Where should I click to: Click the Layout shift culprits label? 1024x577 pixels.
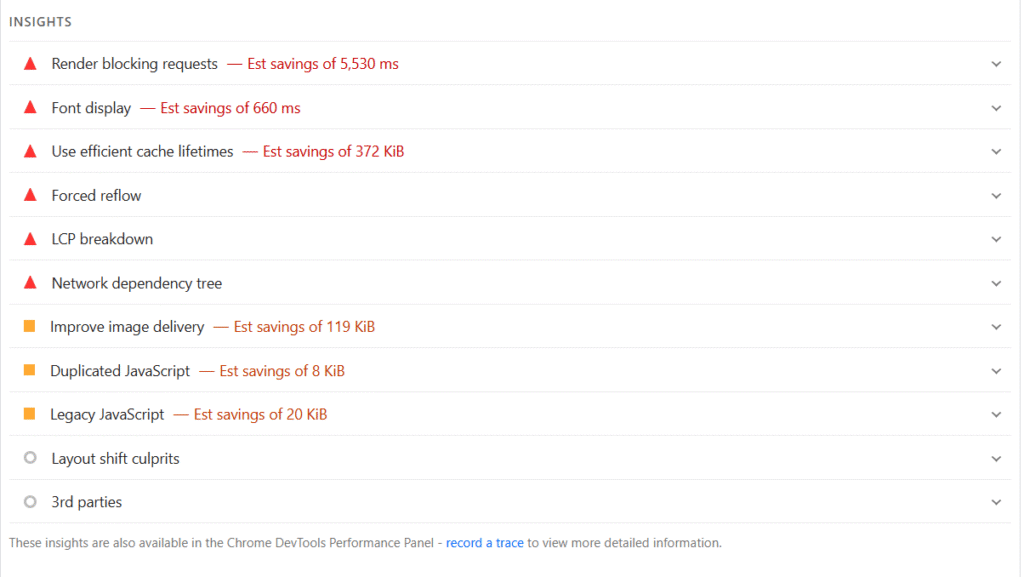pos(115,459)
